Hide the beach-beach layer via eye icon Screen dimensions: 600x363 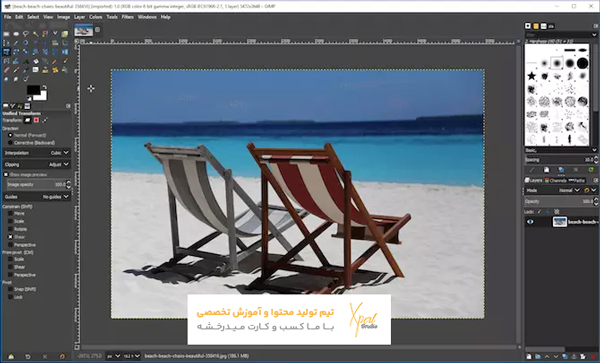(x=530, y=222)
